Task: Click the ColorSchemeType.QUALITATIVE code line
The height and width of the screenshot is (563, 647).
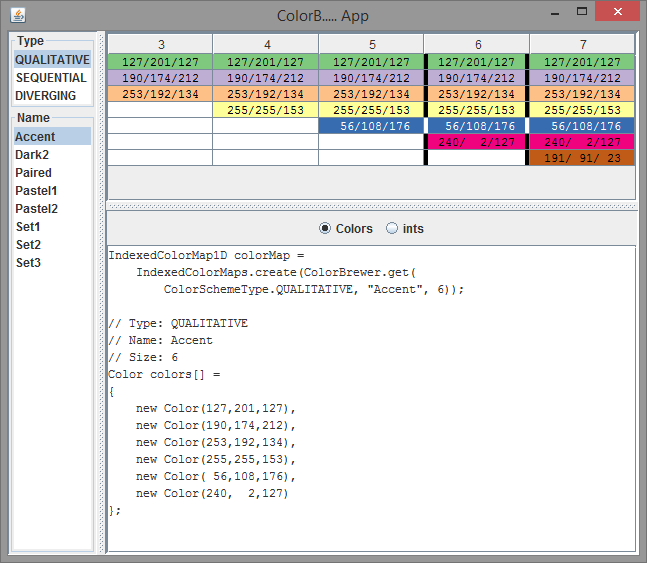Action: (314, 289)
